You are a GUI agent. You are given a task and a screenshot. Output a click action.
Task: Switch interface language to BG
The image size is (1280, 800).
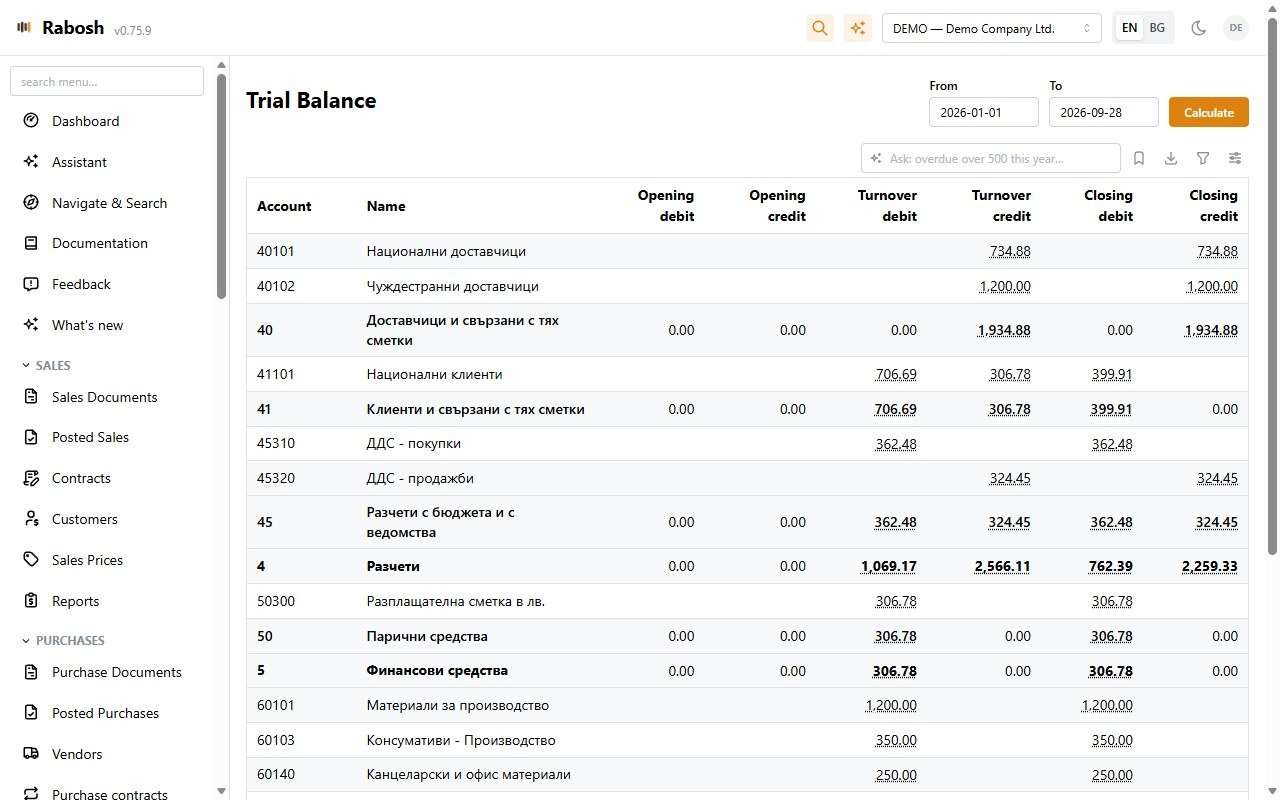tap(1157, 28)
